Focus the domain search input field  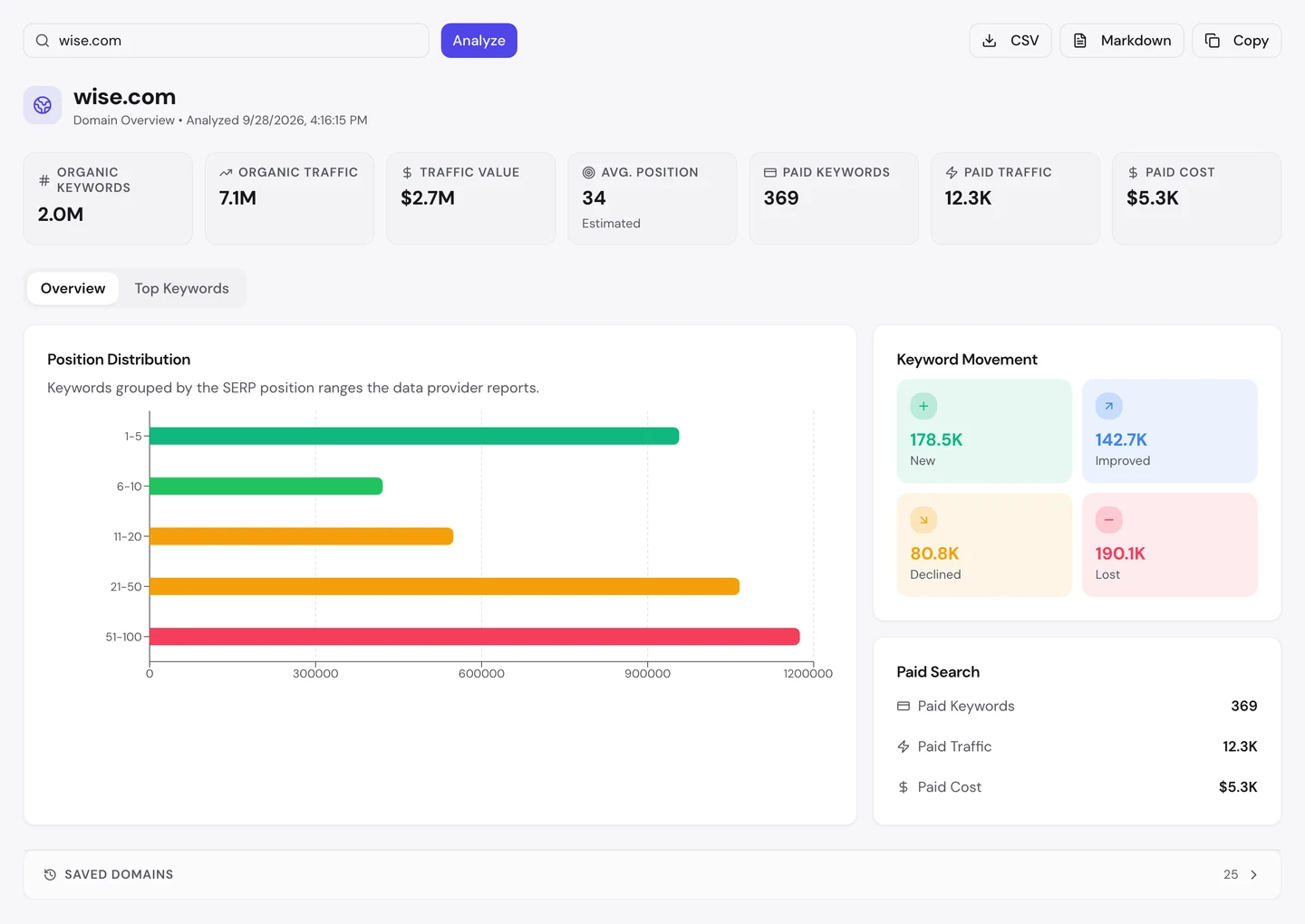tap(227, 41)
